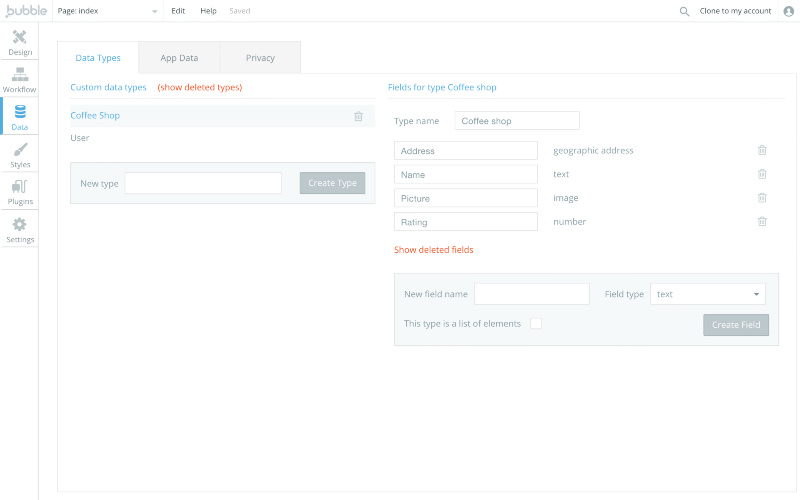Open the Plugins section in sidebar

[20, 192]
